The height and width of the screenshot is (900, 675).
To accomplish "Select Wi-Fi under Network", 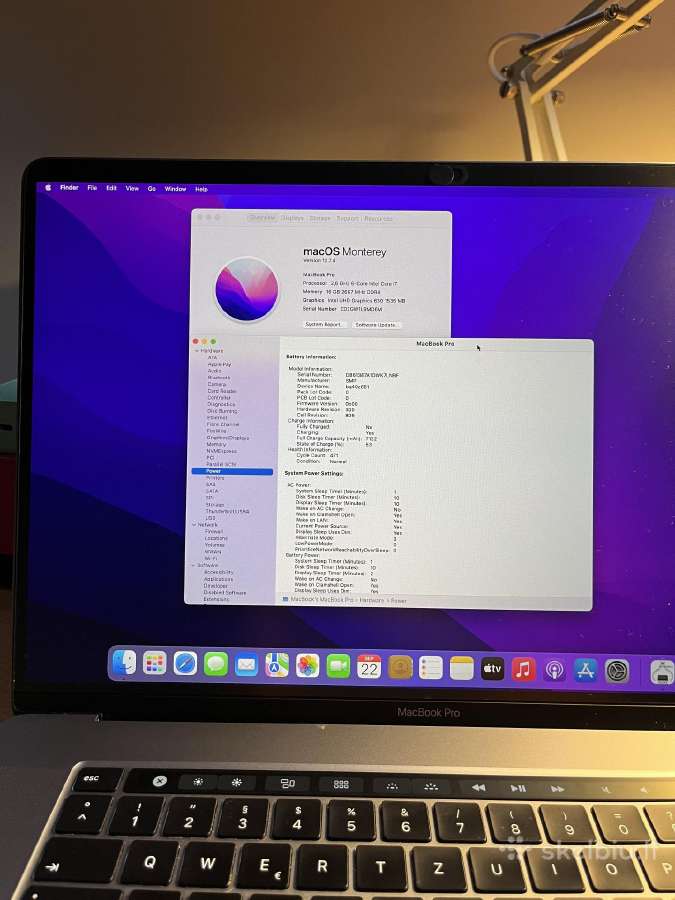I will 211,558.
